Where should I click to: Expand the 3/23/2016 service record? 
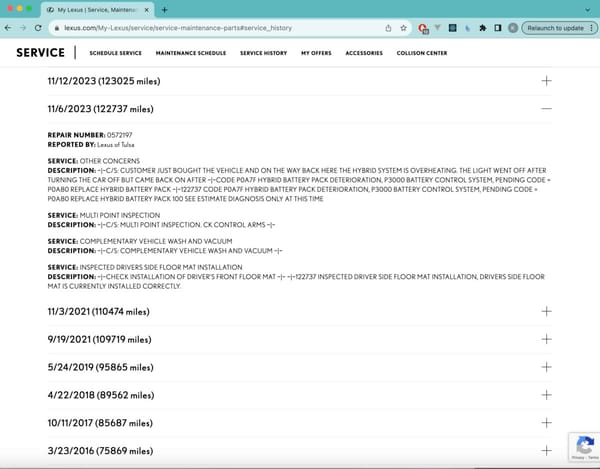coord(546,451)
